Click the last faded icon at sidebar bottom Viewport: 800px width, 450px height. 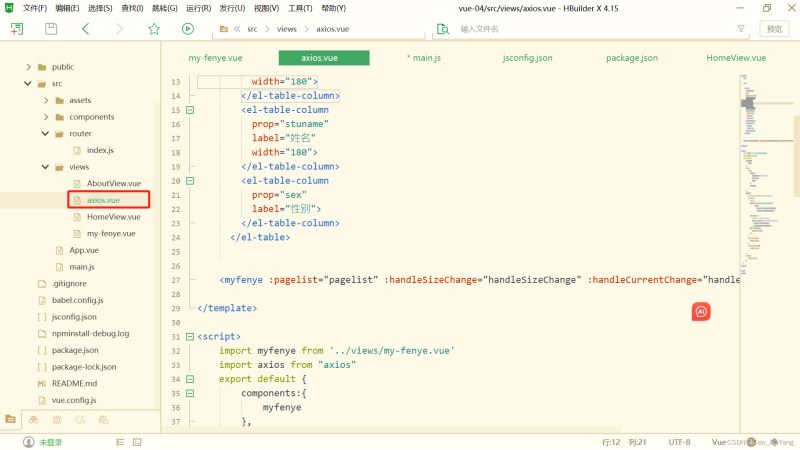tap(104, 420)
